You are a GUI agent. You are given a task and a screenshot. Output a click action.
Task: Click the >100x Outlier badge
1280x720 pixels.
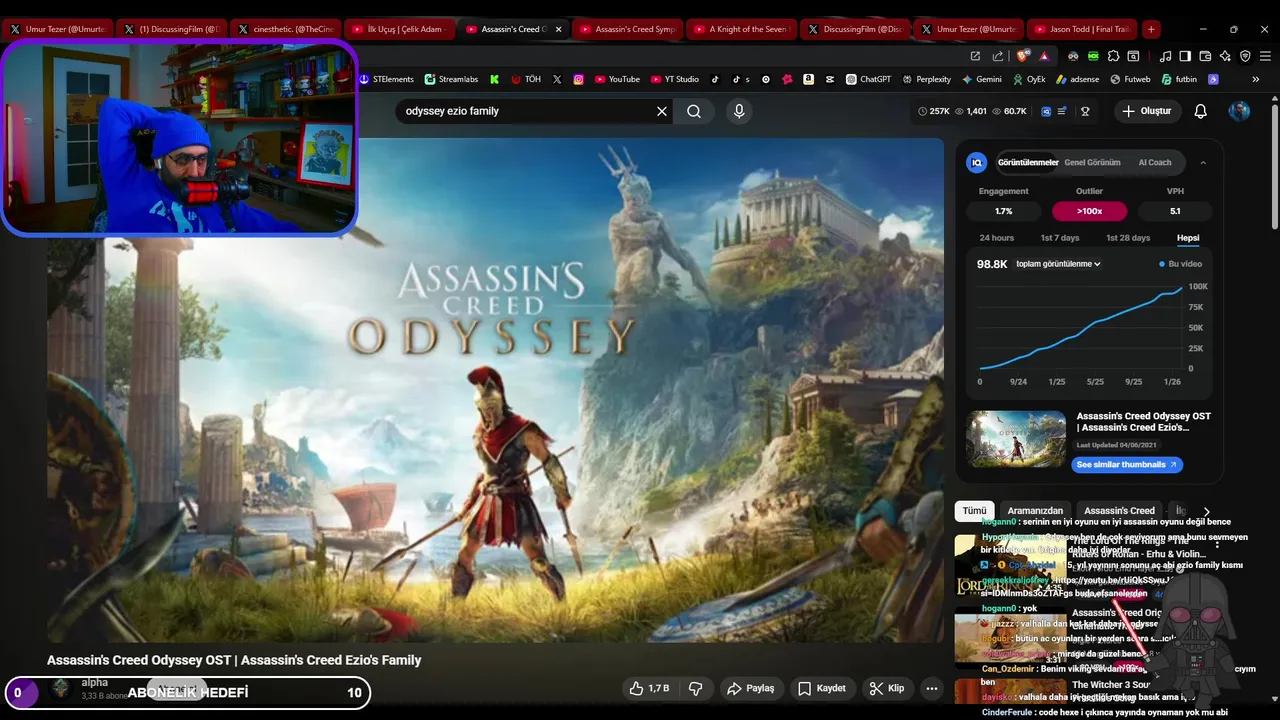point(1089,211)
